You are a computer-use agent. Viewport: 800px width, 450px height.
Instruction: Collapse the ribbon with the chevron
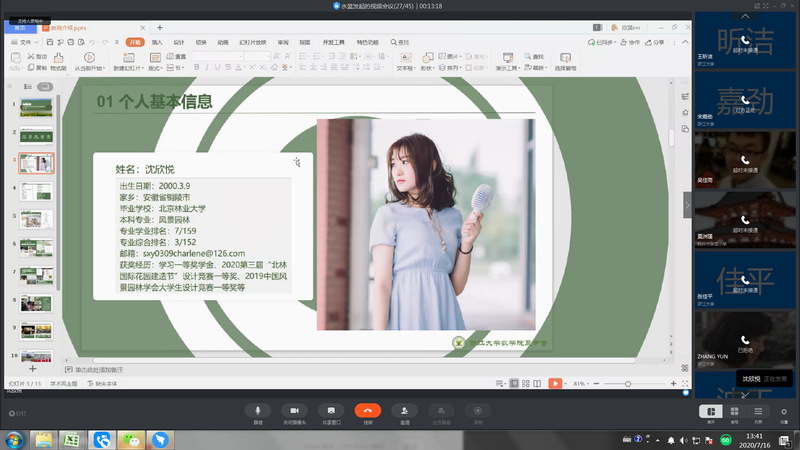(685, 42)
